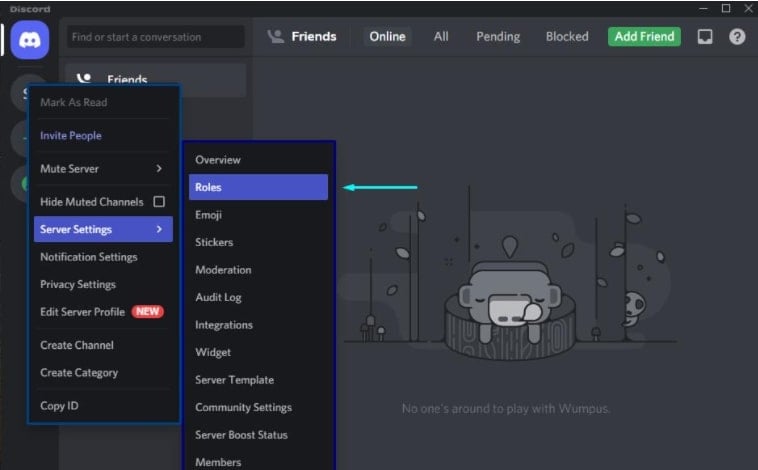Expand the Server Settings submenu chevron
The image size is (758, 470).
159,229
